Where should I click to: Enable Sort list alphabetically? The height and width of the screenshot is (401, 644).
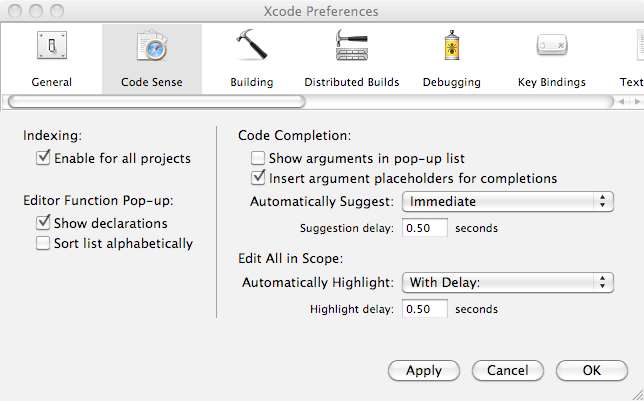click(43, 243)
